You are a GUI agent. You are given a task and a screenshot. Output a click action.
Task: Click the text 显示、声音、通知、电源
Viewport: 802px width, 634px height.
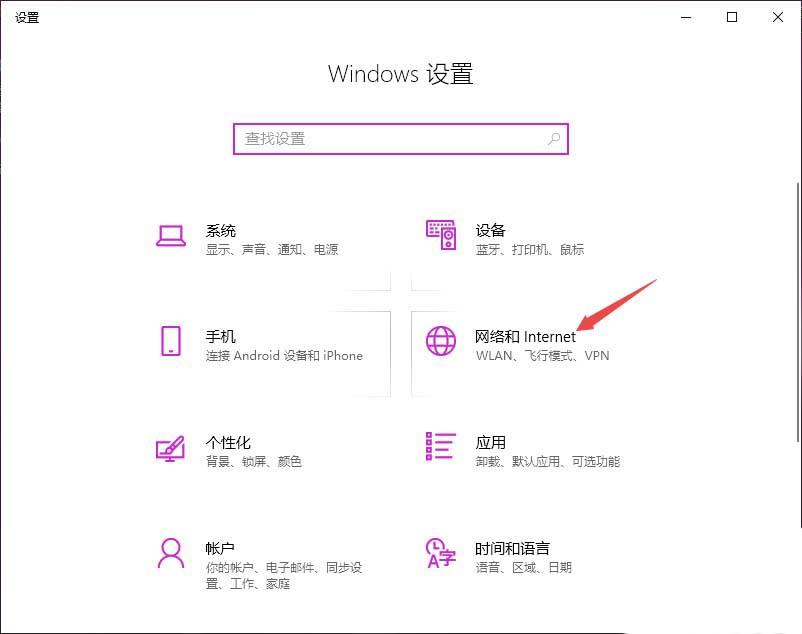pos(272,250)
